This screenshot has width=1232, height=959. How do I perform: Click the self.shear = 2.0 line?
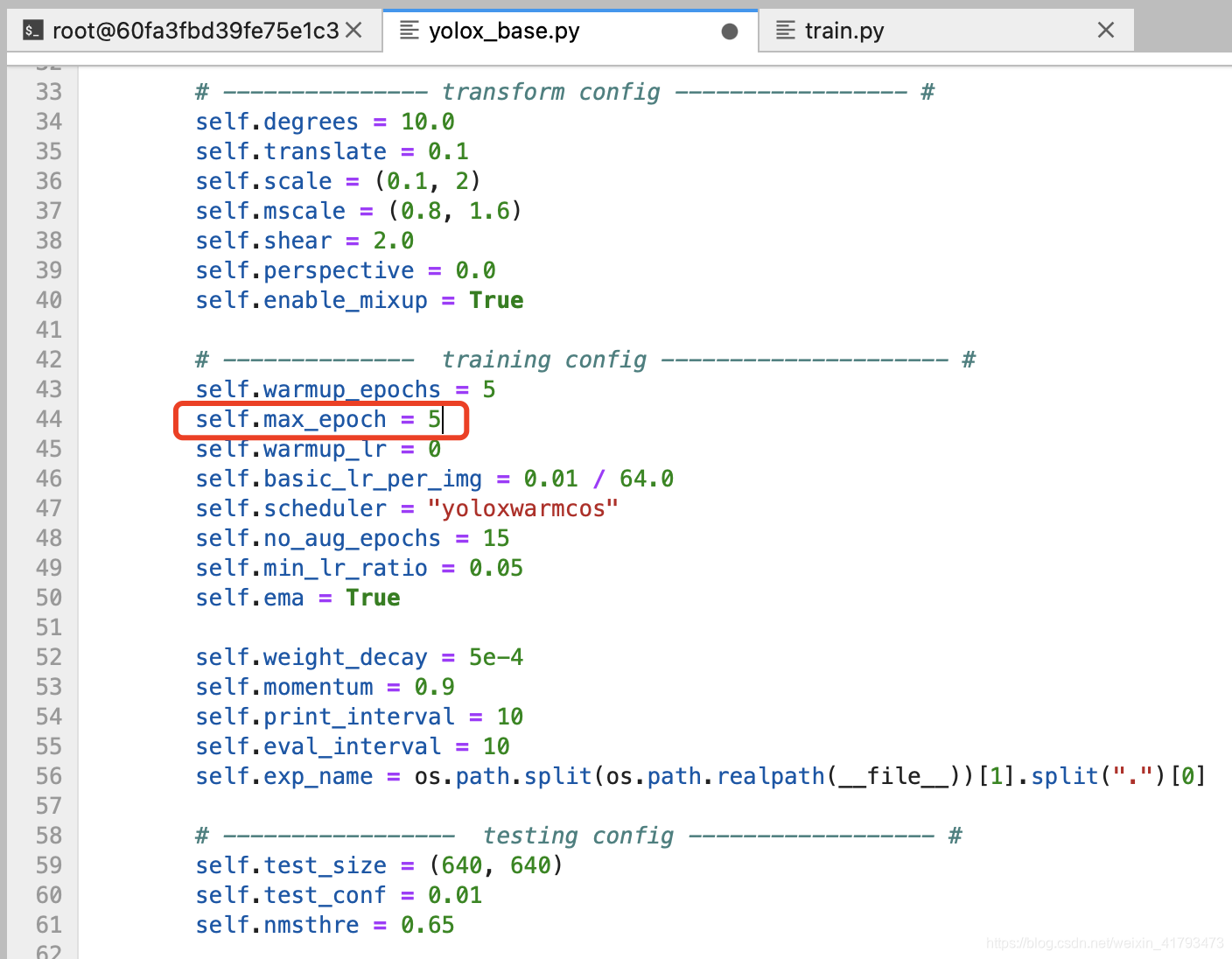pyautogui.click(x=304, y=241)
